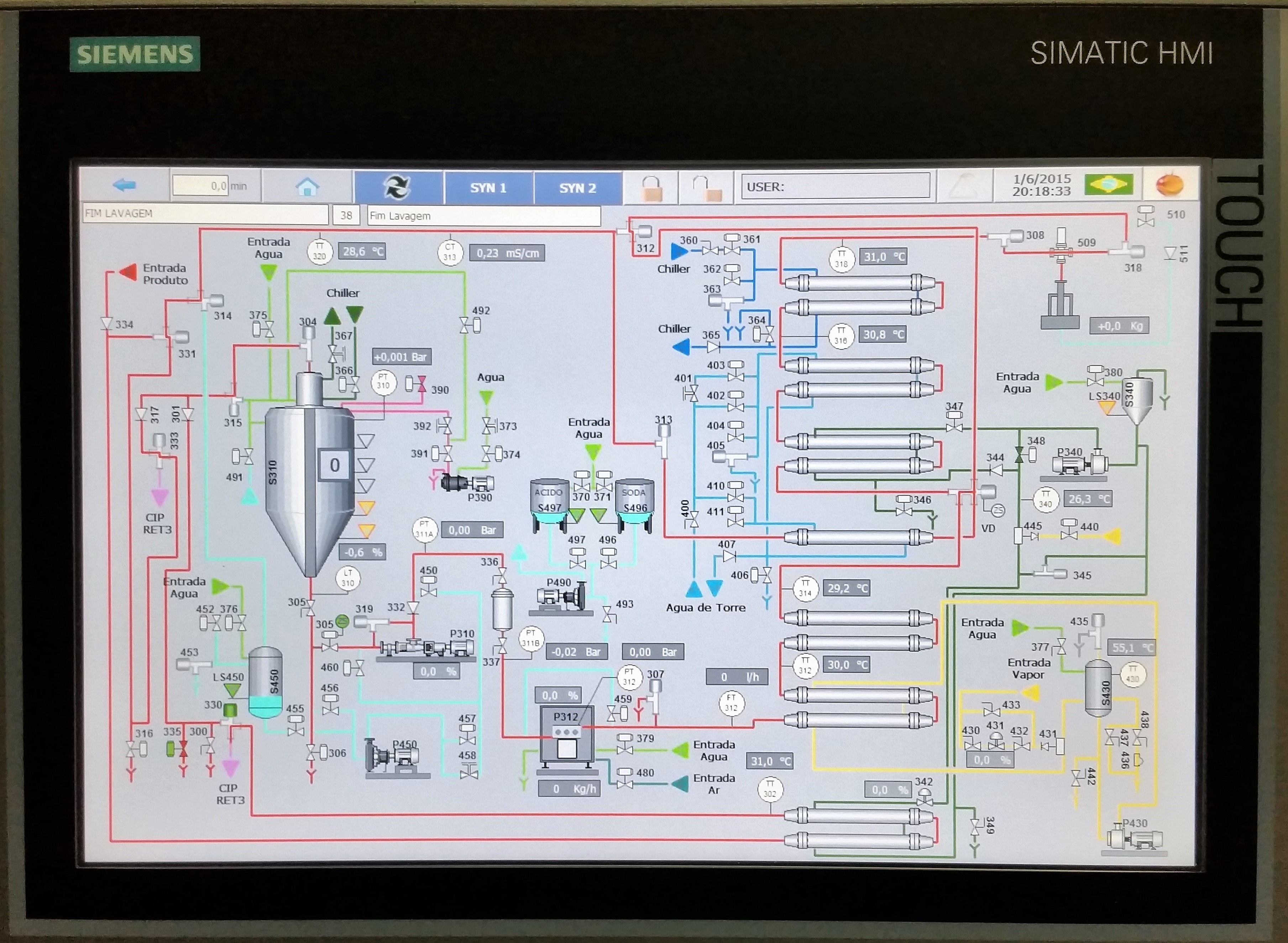Toggle valve 440
The height and width of the screenshot is (943, 1288).
(1069, 529)
